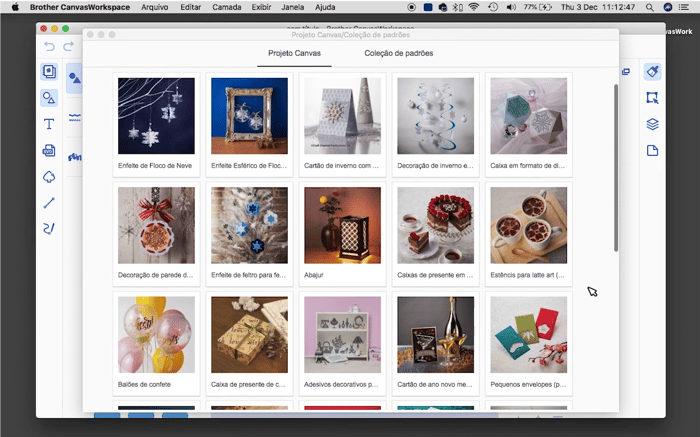
Task: Select the straight line drawing tool
Action: pos(49,203)
